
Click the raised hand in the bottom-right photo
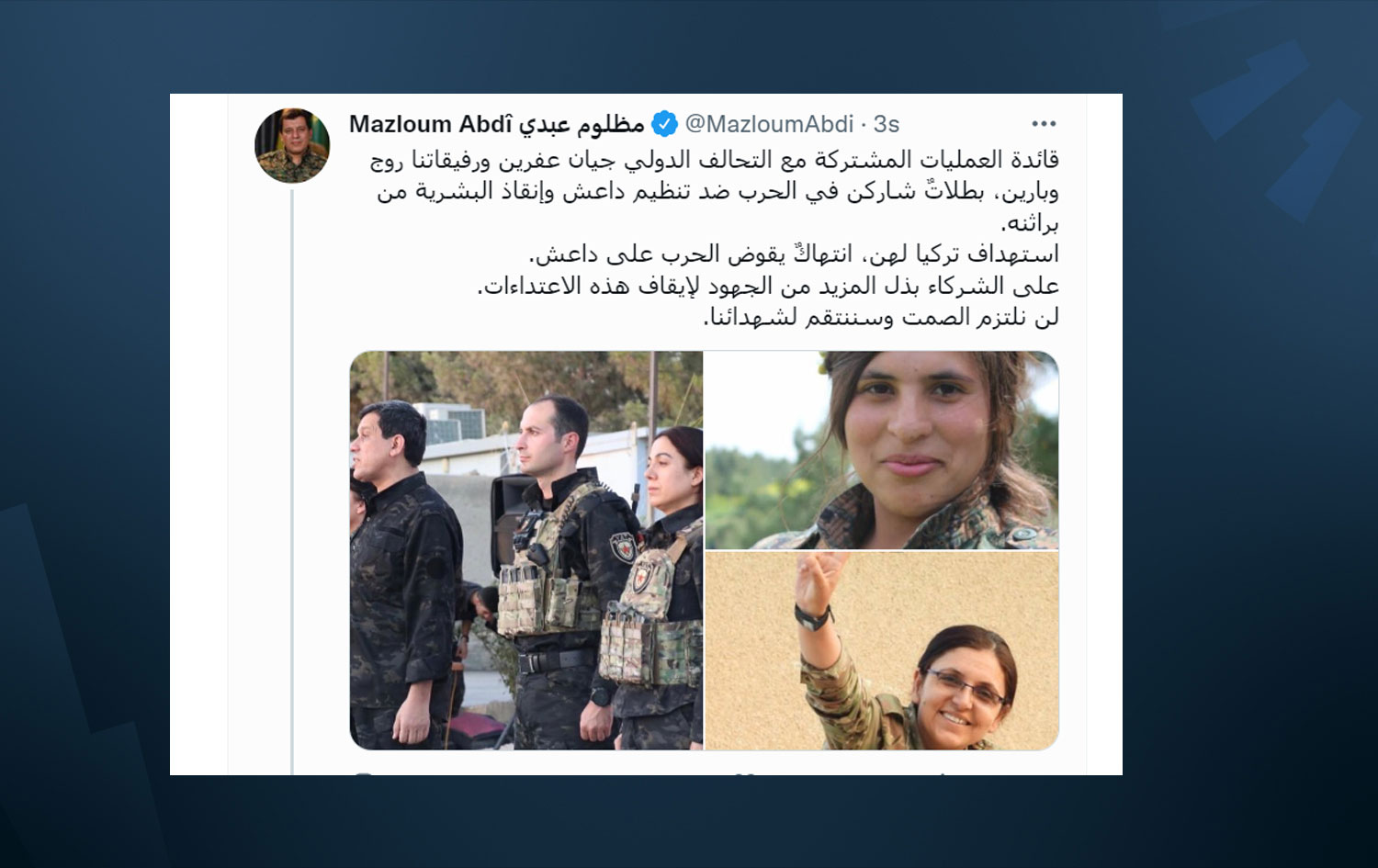click(x=815, y=581)
